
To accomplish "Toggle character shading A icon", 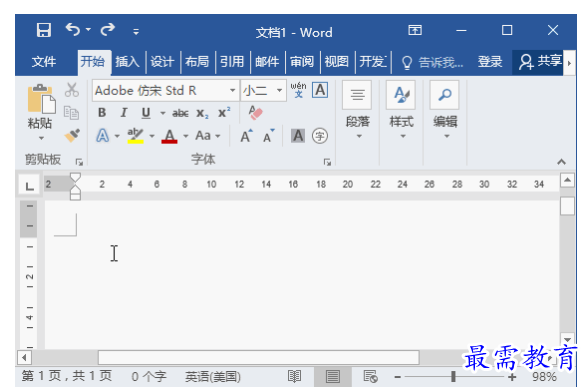I will [x=298, y=136].
